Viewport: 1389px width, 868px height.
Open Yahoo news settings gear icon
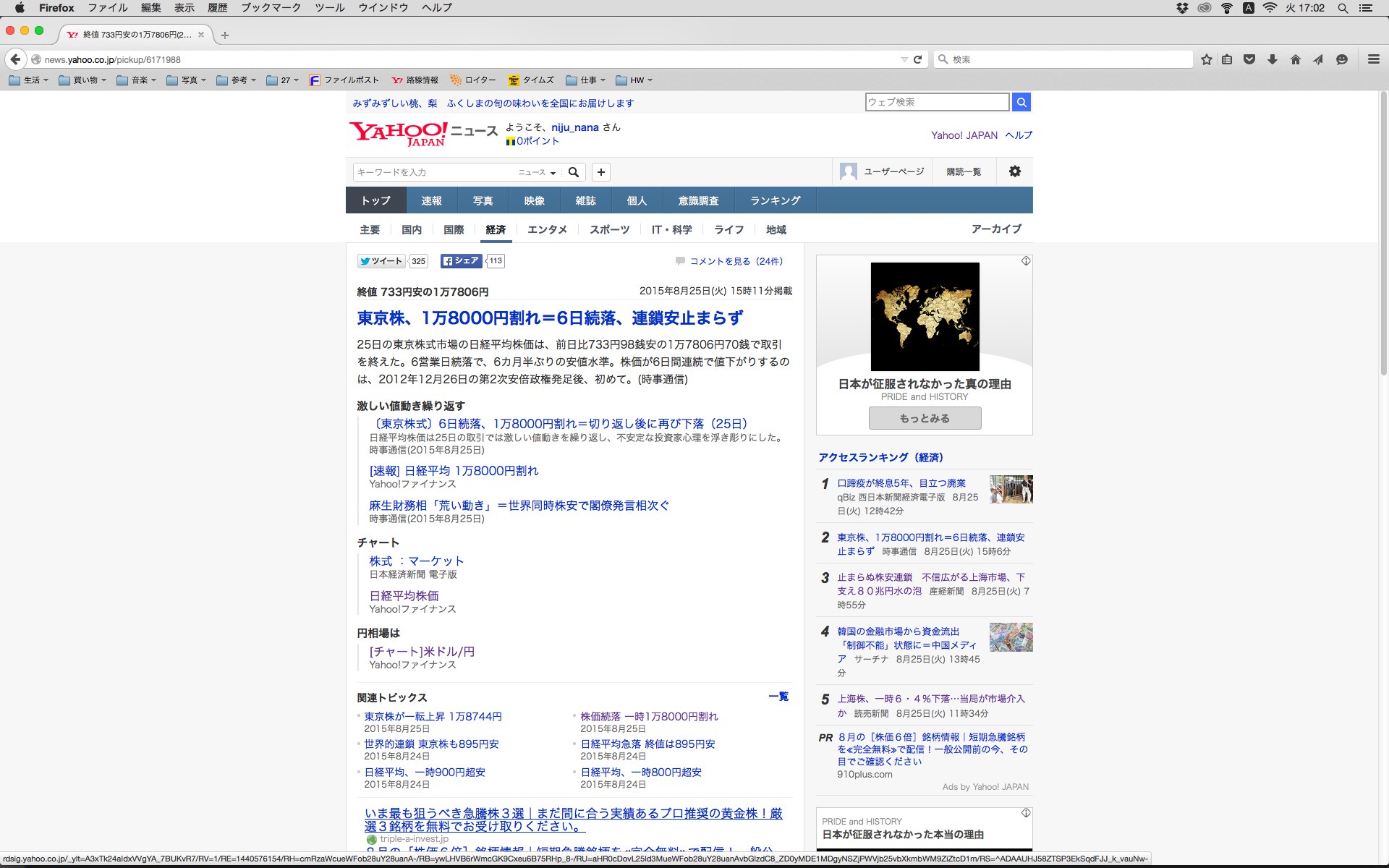[1015, 171]
